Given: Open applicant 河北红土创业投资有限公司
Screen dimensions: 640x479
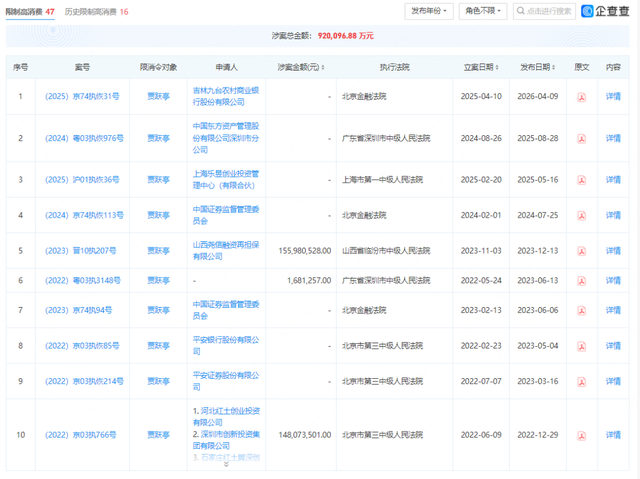Looking at the screenshot, I should coord(227,417).
